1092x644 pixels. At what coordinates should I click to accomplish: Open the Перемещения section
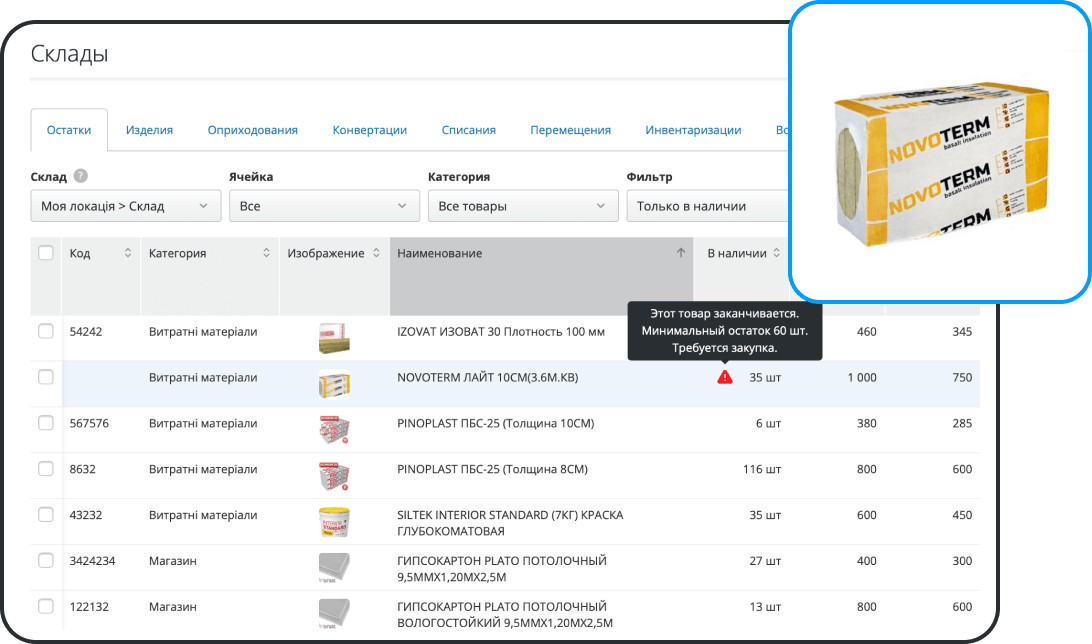click(x=571, y=129)
